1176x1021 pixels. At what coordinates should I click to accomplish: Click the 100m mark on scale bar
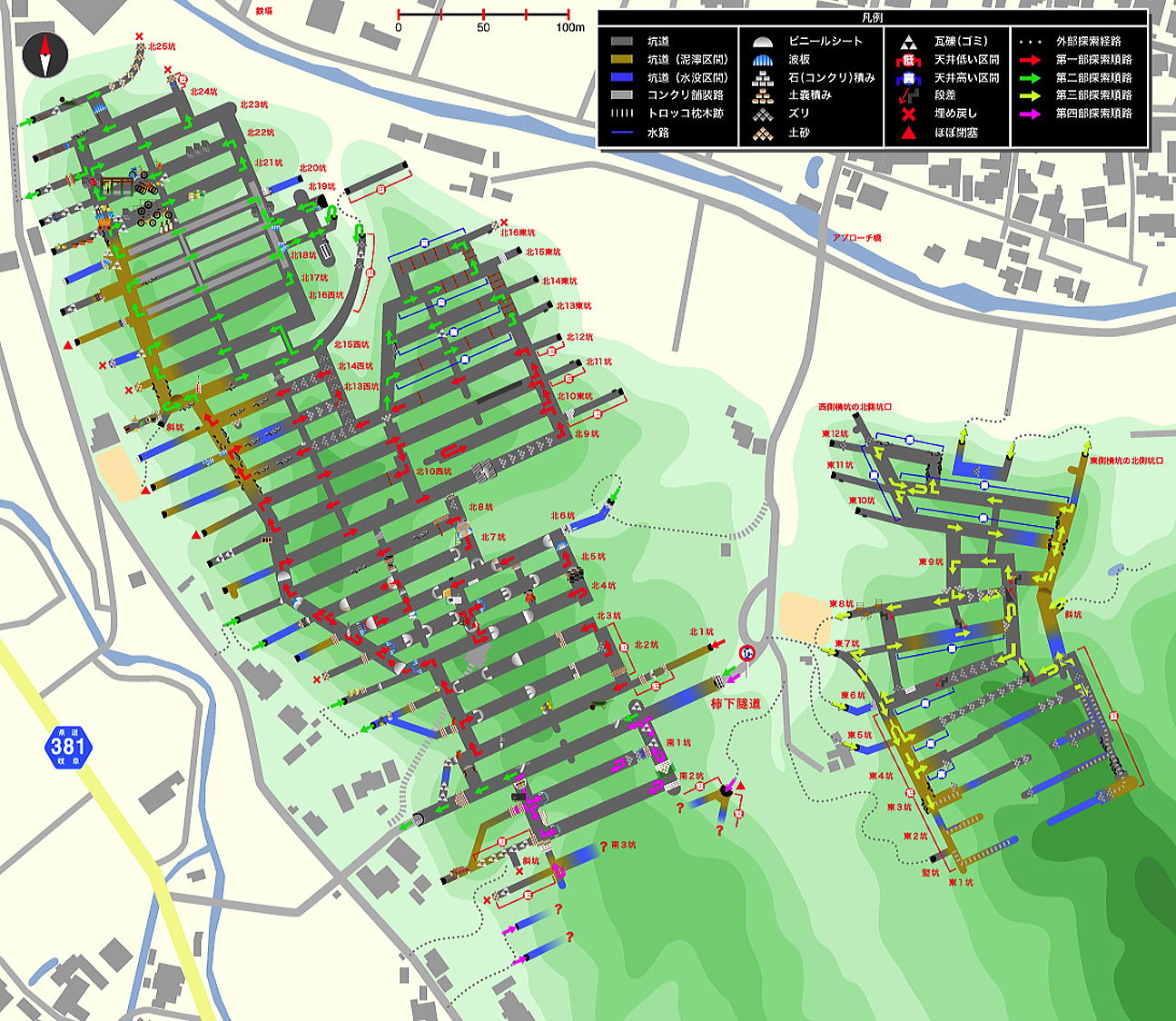point(569,27)
